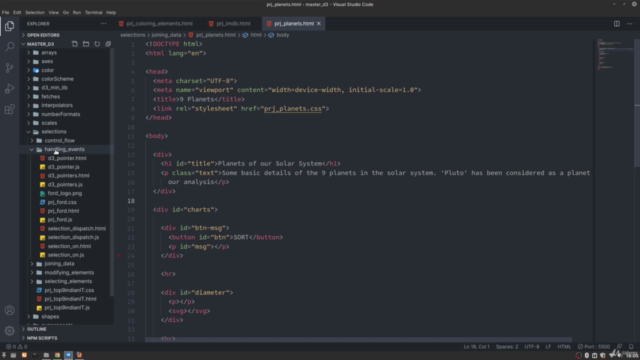
Task: Close the prj_planets.html tab
Action: [319, 24]
